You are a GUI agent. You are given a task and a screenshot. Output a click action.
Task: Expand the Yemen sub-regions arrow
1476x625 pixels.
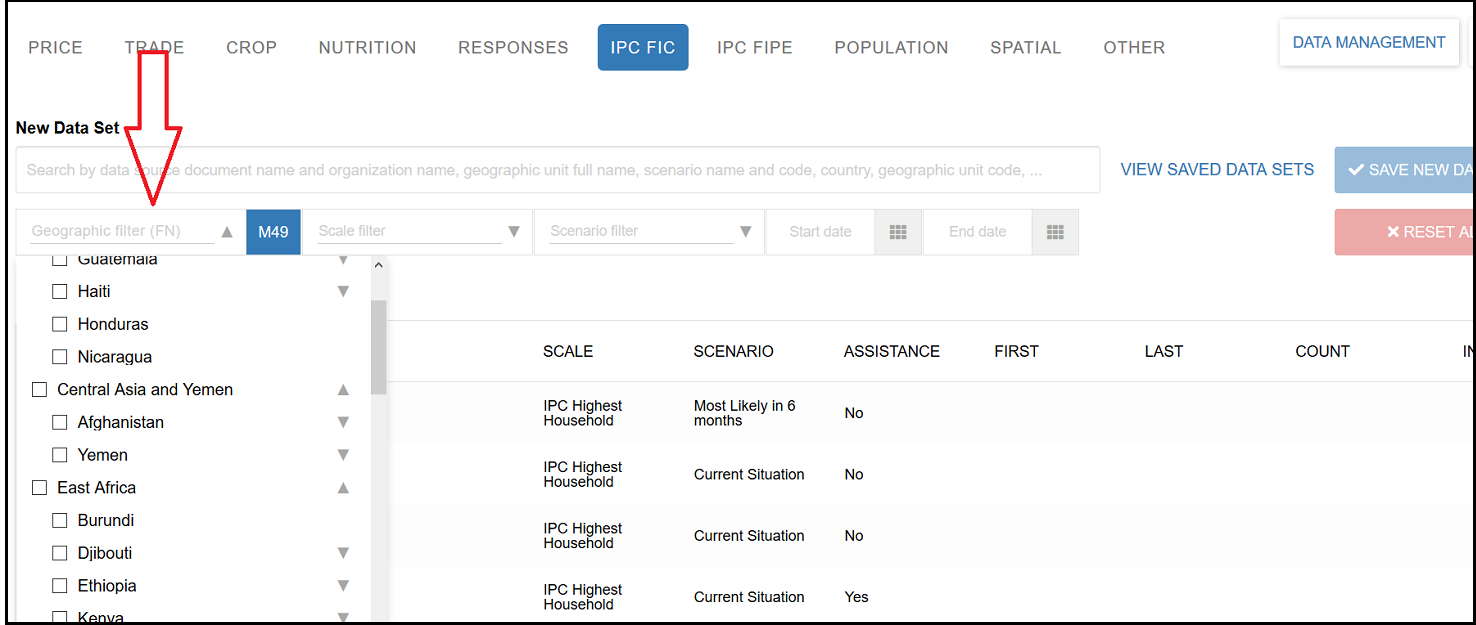click(343, 456)
